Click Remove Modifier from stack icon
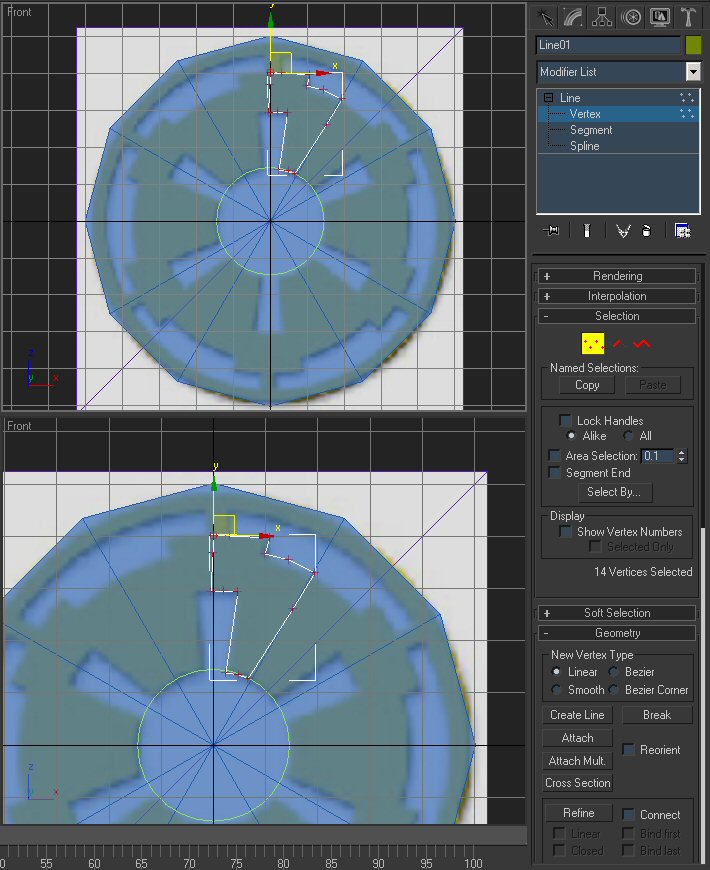Image resolution: width=710 pixels, height=870 pixels. tap(646, 230)
